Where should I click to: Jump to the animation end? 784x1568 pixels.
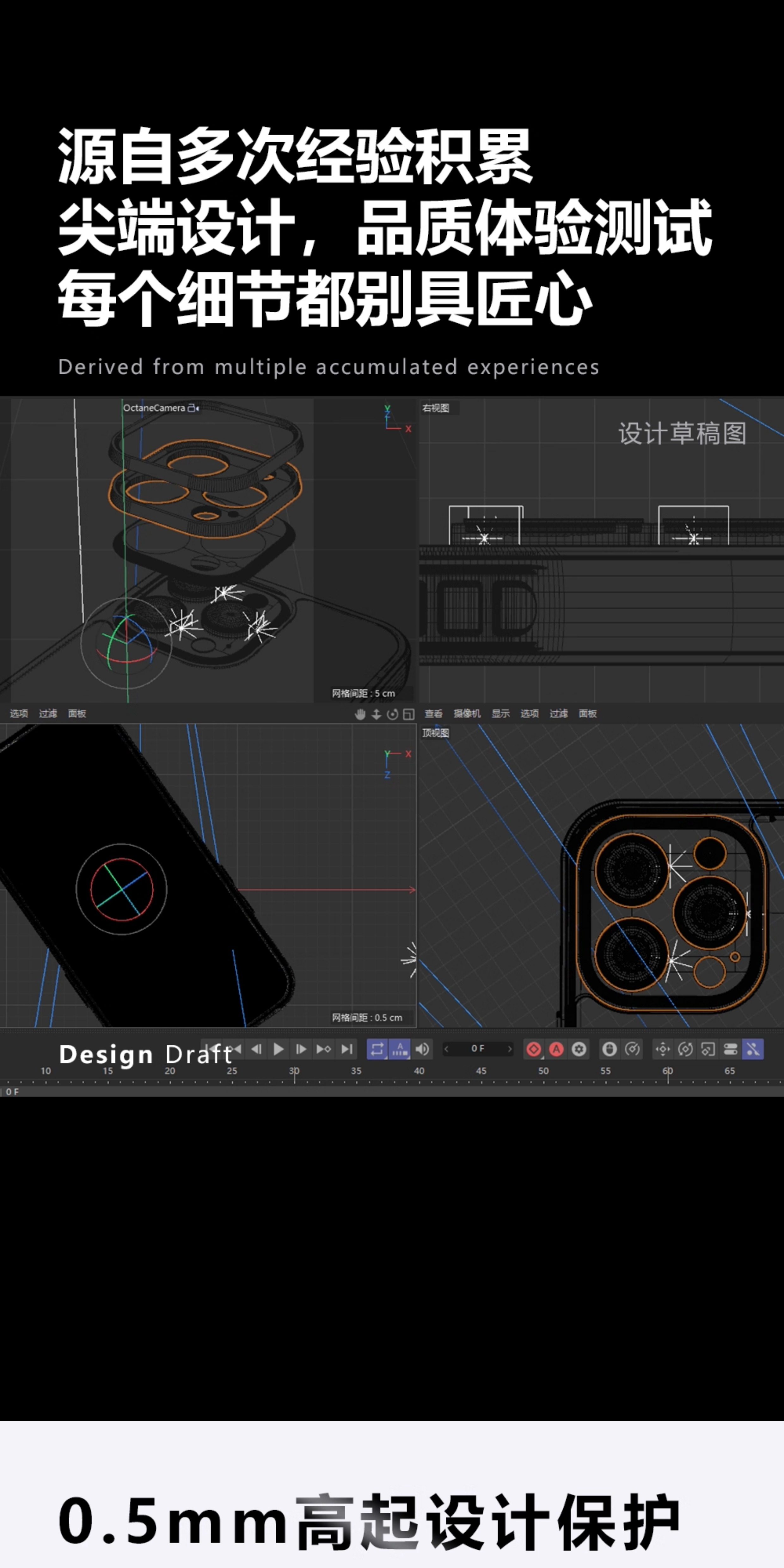coord(347,1049)
